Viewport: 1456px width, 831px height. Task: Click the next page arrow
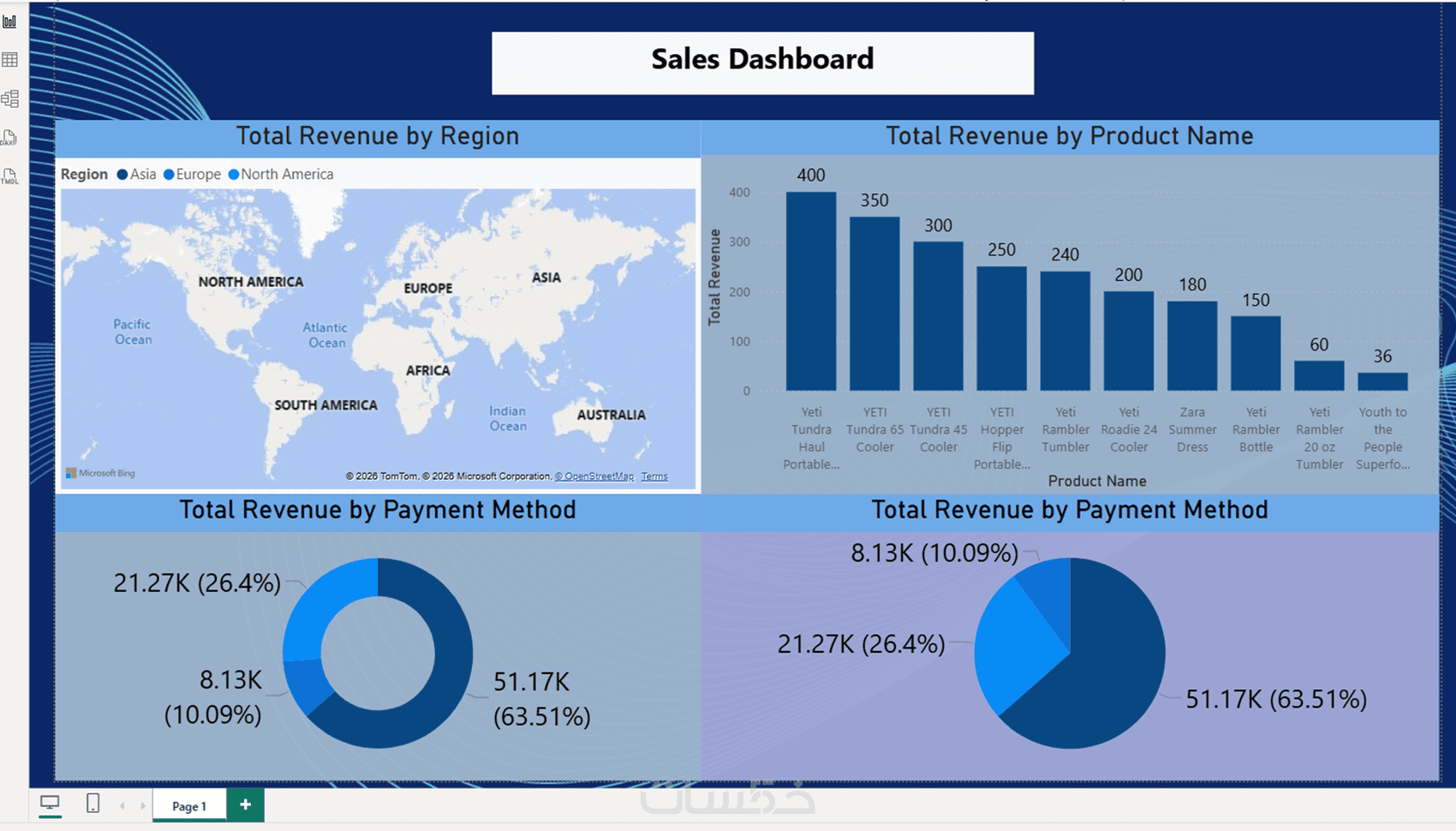[x=143, y=805]
